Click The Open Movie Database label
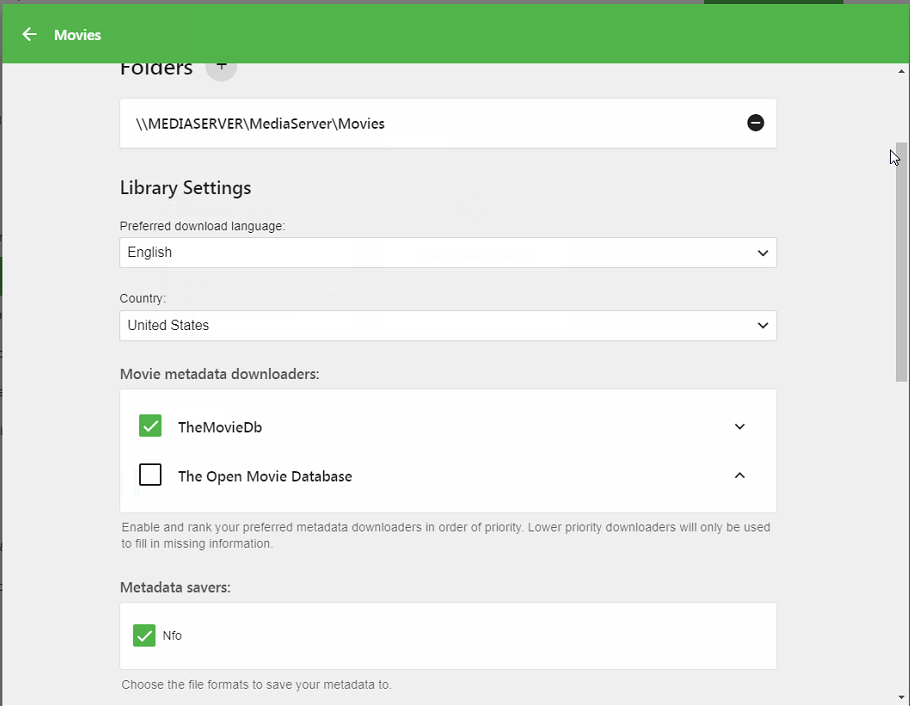910x706 pixels. pos(265,477)
